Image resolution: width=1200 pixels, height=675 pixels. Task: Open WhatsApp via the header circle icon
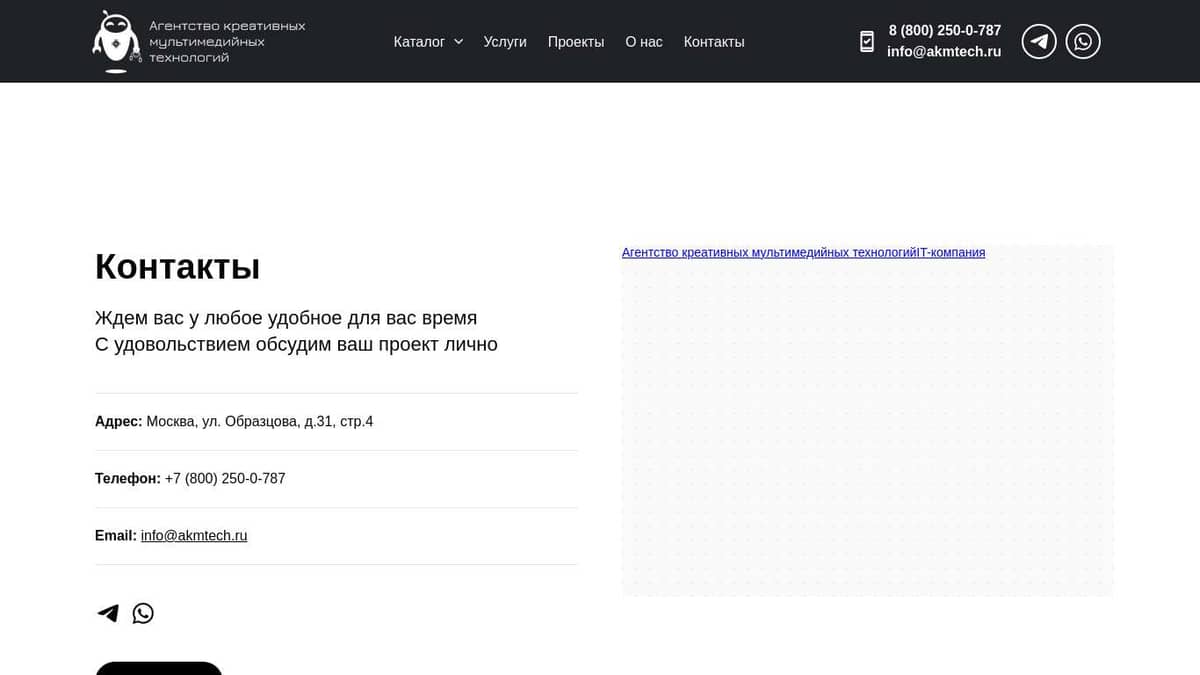click(1083, 42)
